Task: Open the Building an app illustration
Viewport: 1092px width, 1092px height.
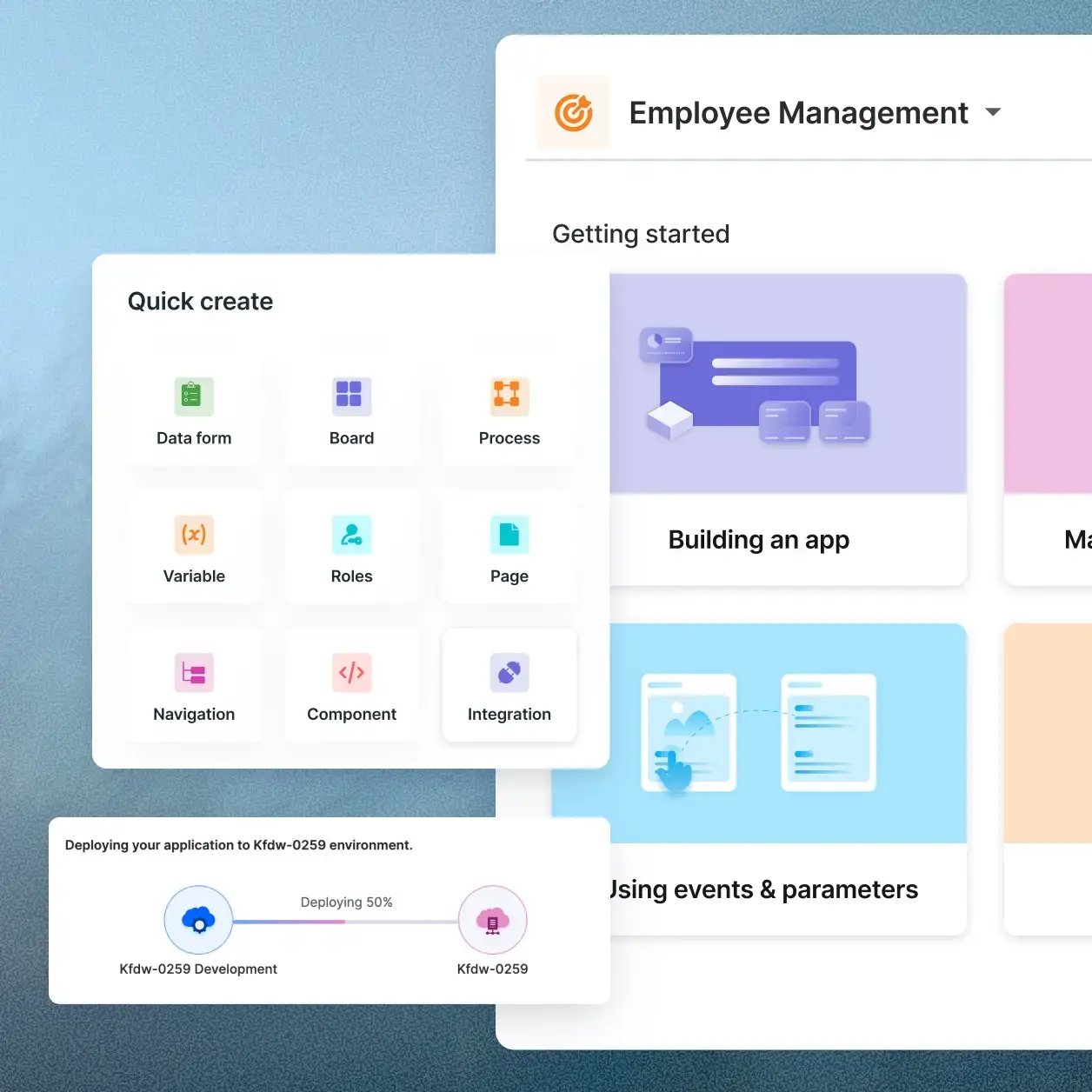Action: 789,384
